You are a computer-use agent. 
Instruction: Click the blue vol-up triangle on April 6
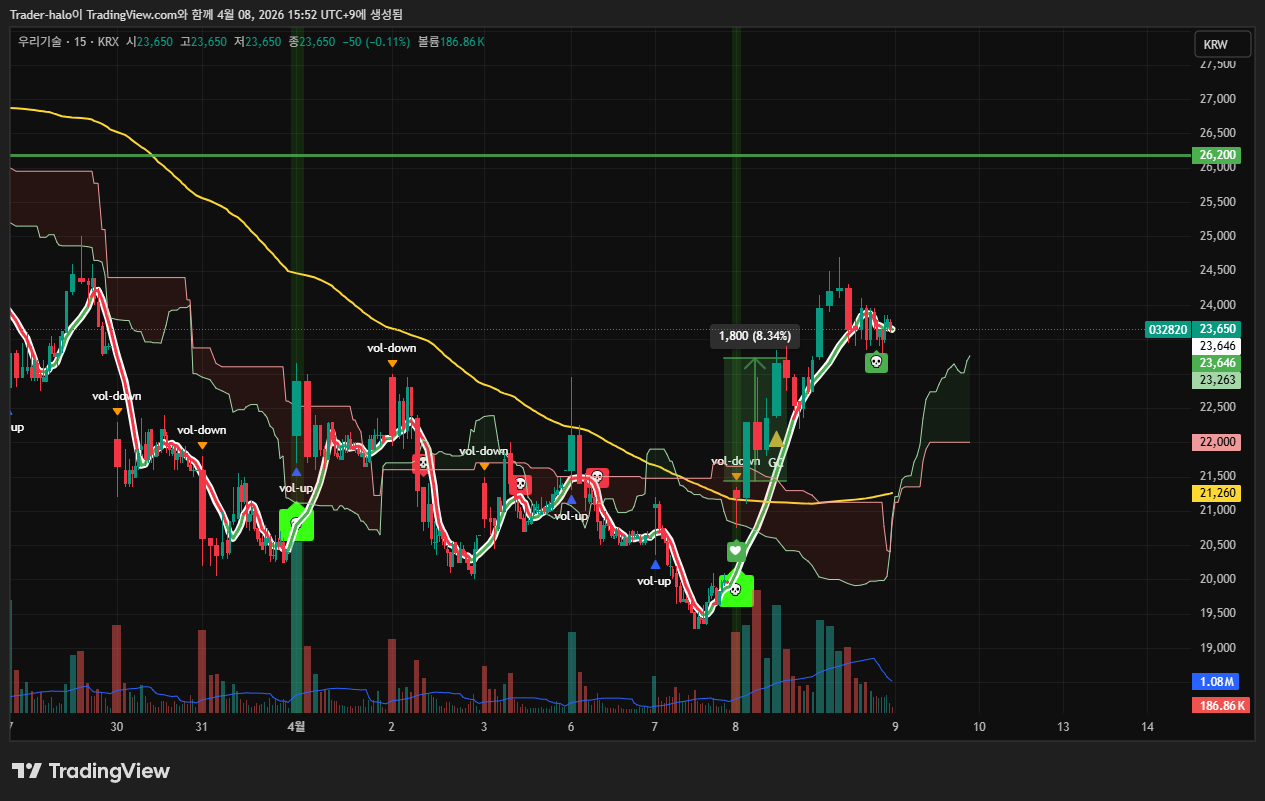[x=571, y=499]
